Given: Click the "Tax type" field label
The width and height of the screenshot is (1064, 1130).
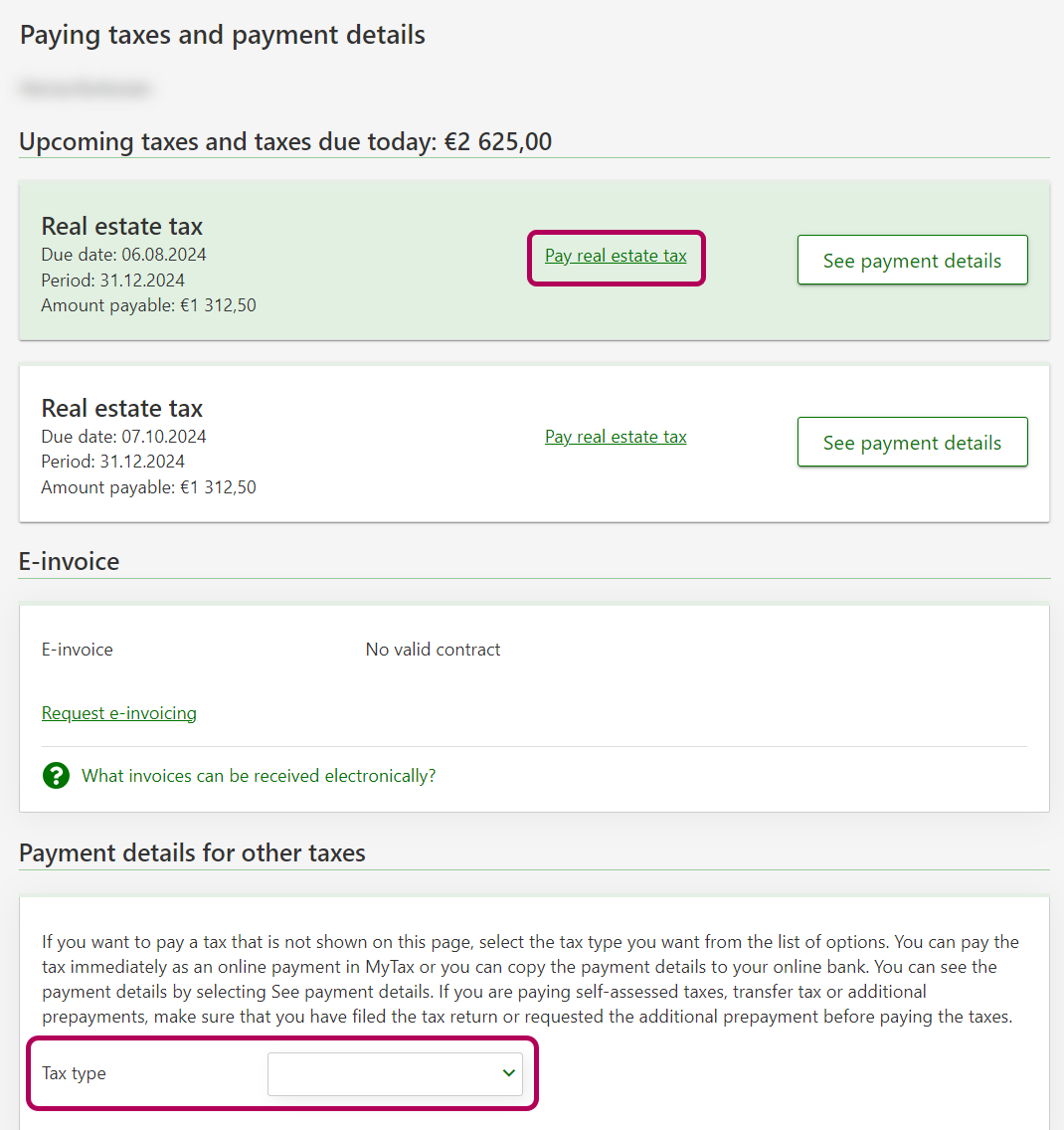Looking at the screenshot, I should [74, 1074].
